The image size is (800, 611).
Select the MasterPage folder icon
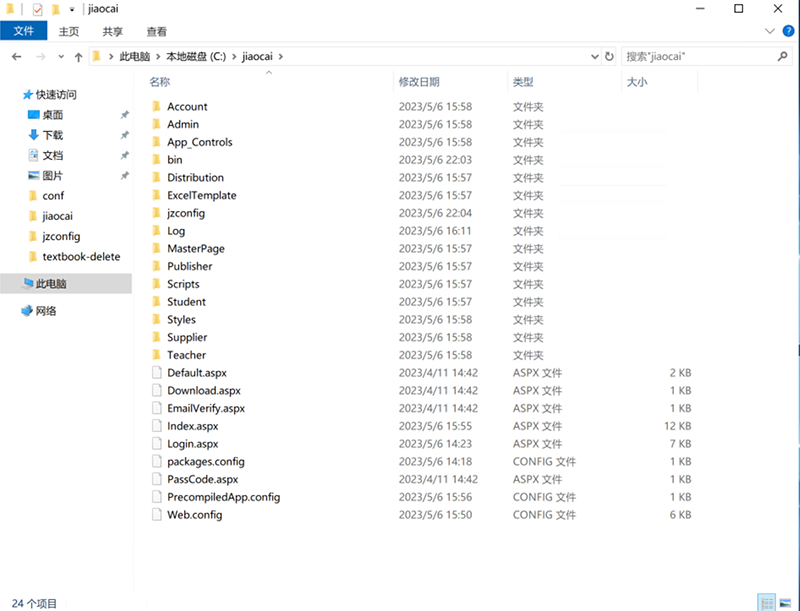(x=157, y=248)
